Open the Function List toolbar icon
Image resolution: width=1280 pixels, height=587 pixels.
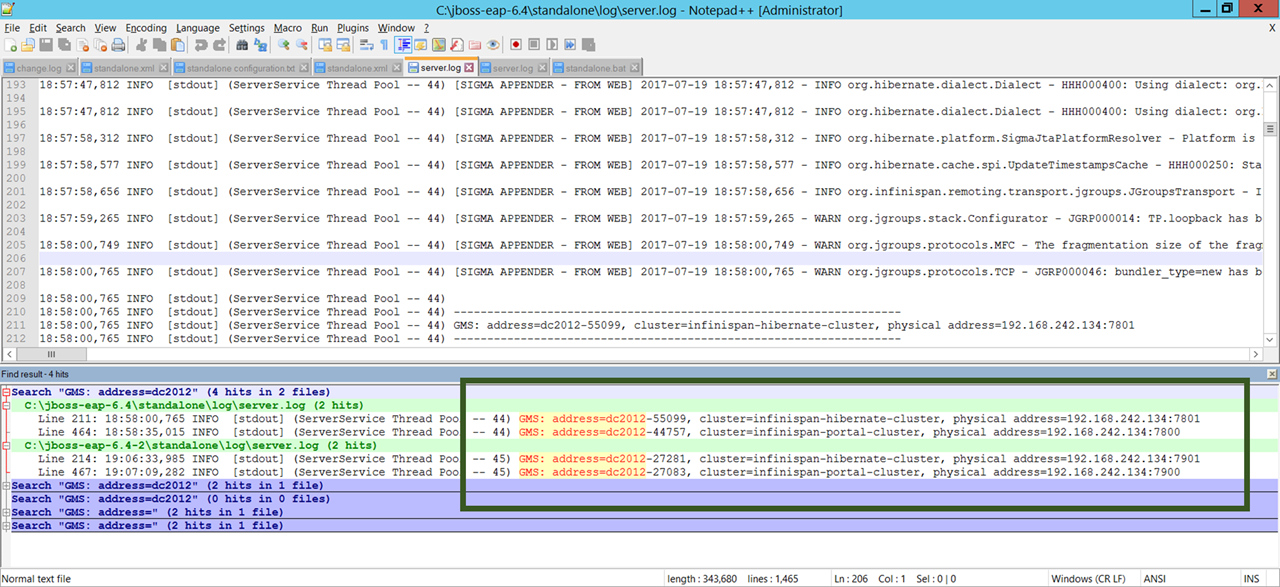coord(457,45)
